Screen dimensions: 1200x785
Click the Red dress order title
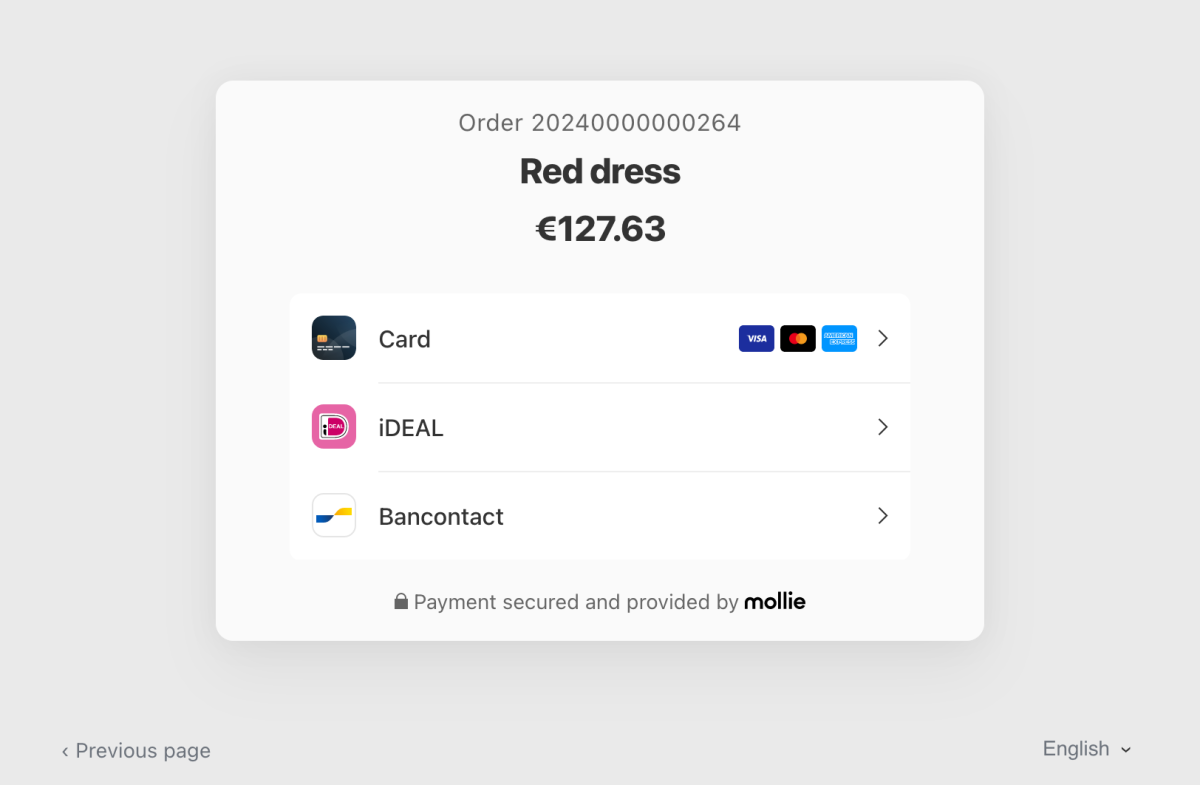(600, 172)
